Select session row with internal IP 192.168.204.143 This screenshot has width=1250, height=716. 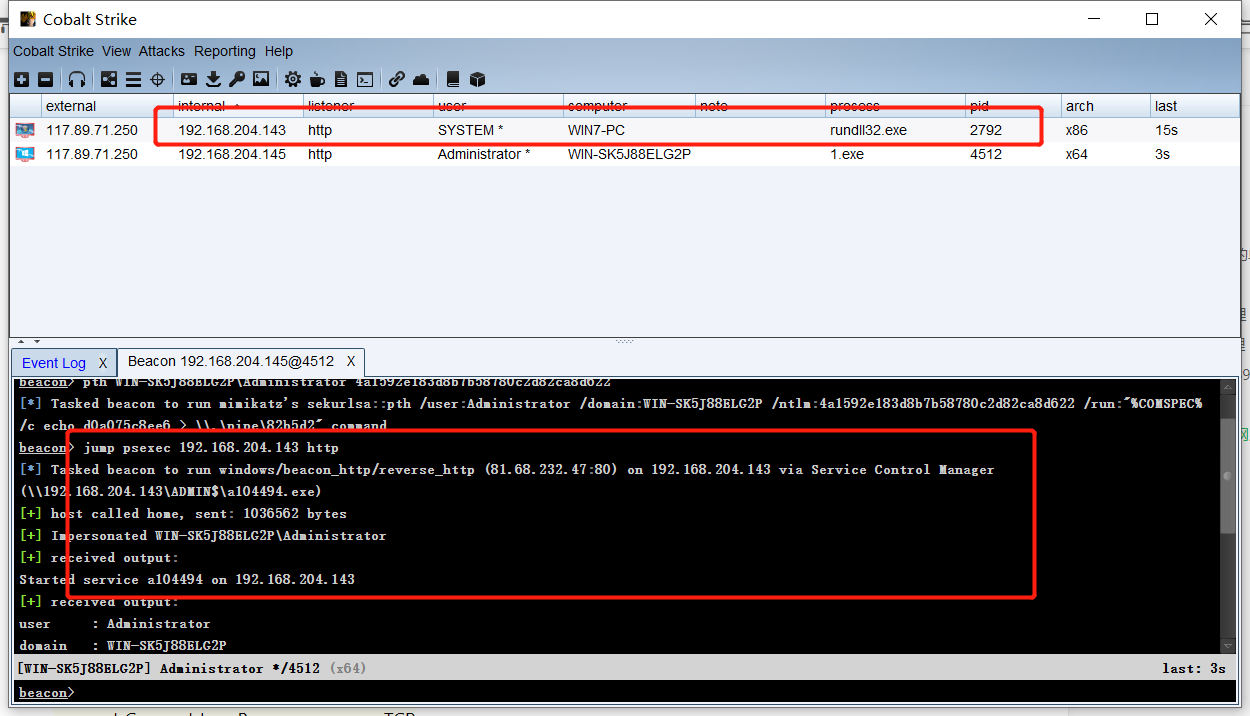click(x=625, y=130)
